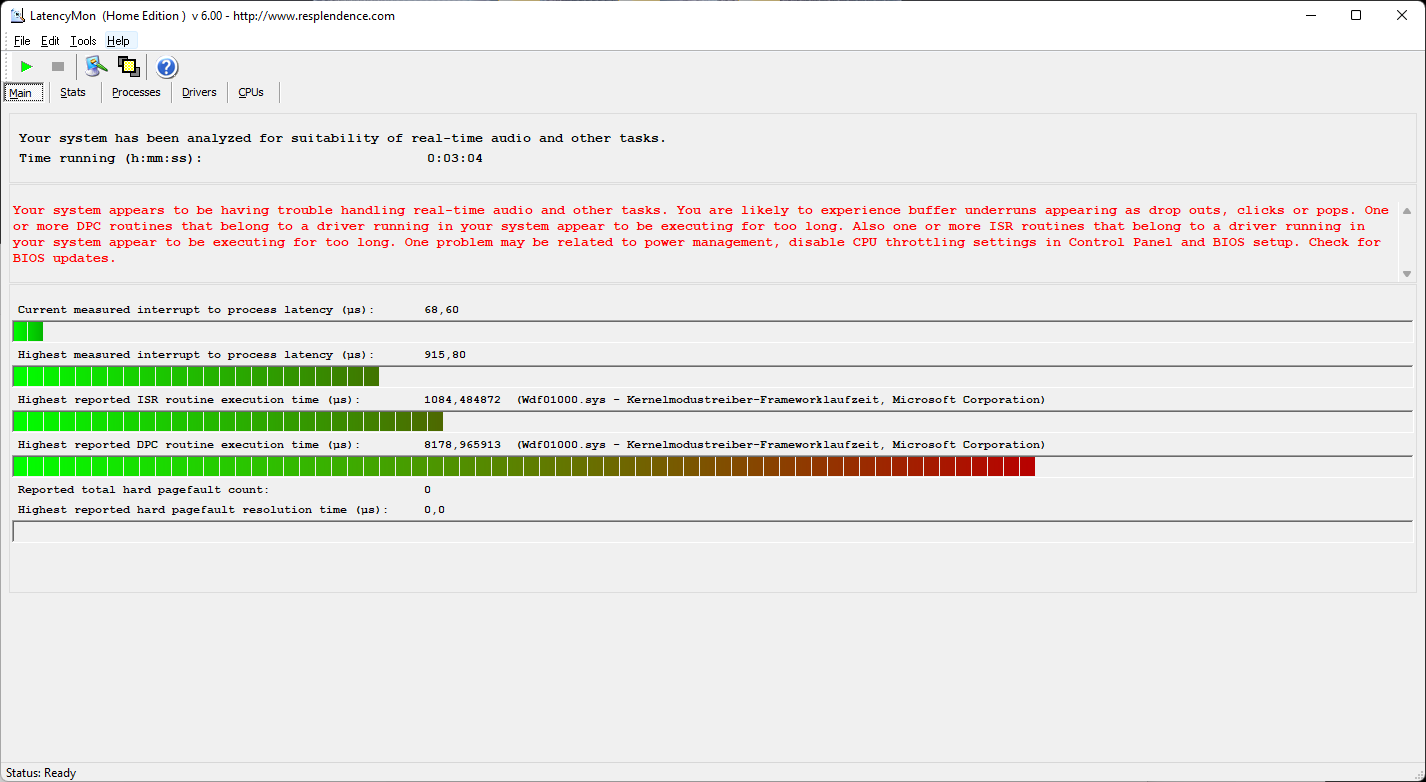Switch to the CPUs tab
Image resolution: width=1426 pixels, height=782 pixels.
click(251, 93)
